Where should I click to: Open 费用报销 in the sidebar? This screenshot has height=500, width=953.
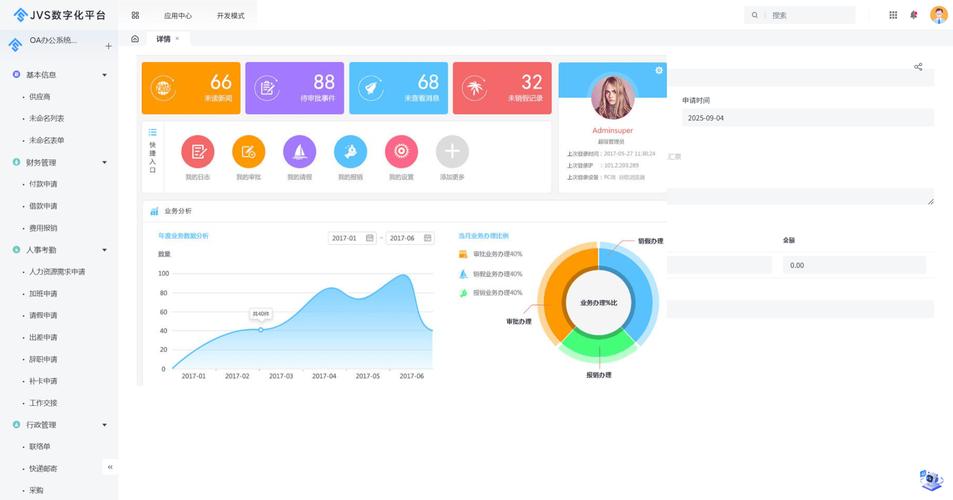(x=43, y=228)
